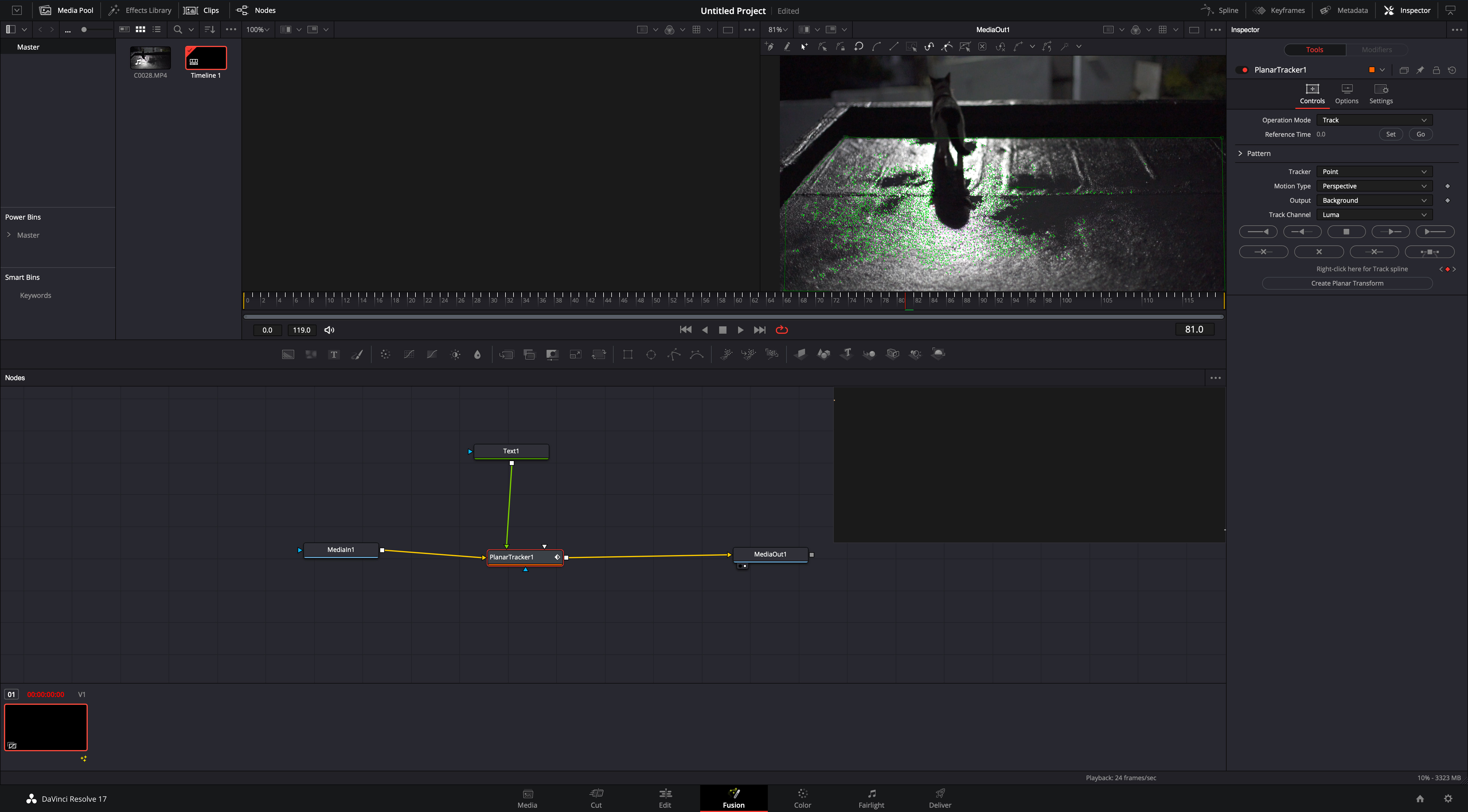Add a Matte Control node from toolbar
The width and height of the screenshot is (1468, 812).
click(552, 354)
